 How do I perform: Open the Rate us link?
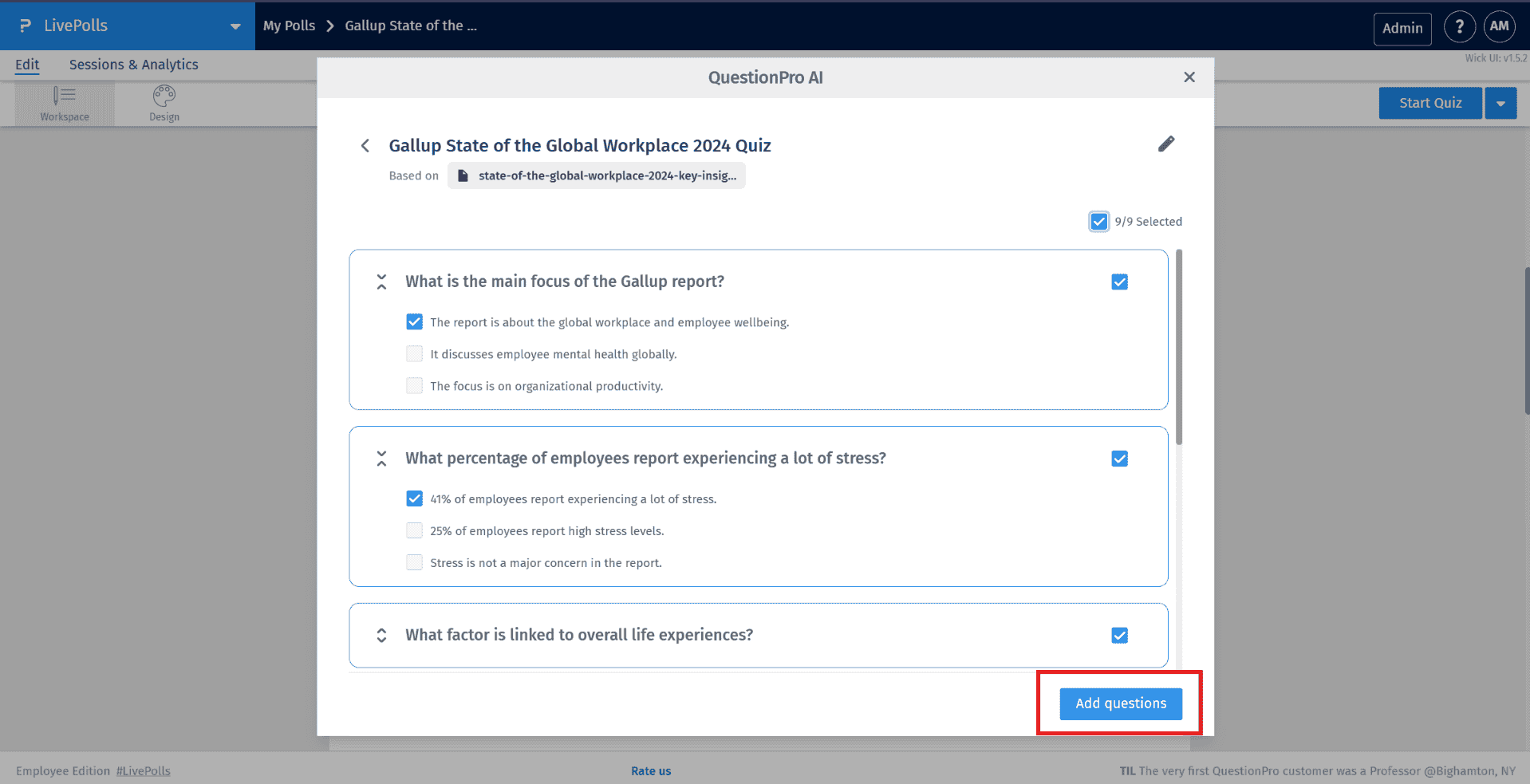point(650,770)
